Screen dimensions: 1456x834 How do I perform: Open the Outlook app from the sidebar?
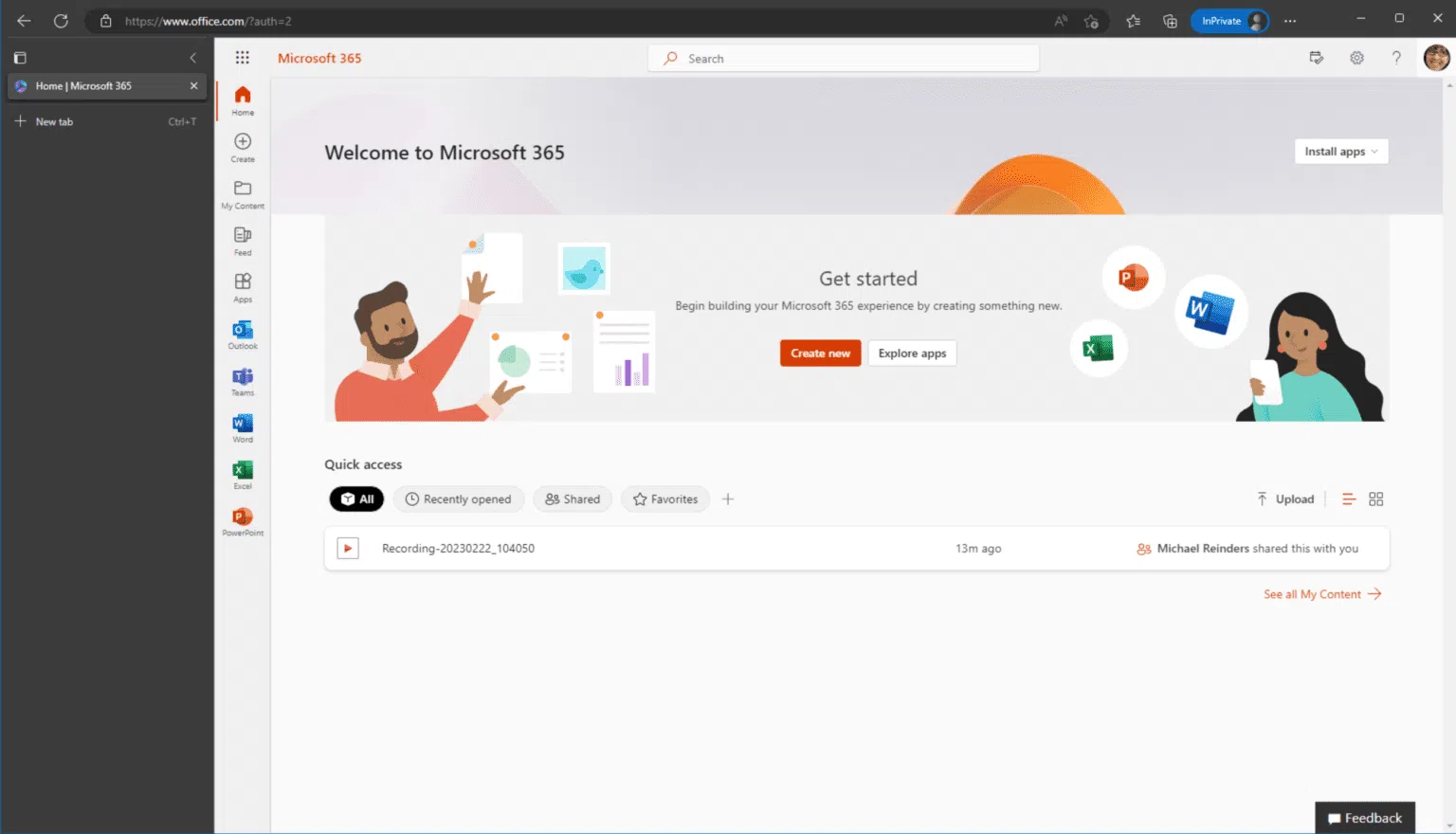[x=242, y=333]
